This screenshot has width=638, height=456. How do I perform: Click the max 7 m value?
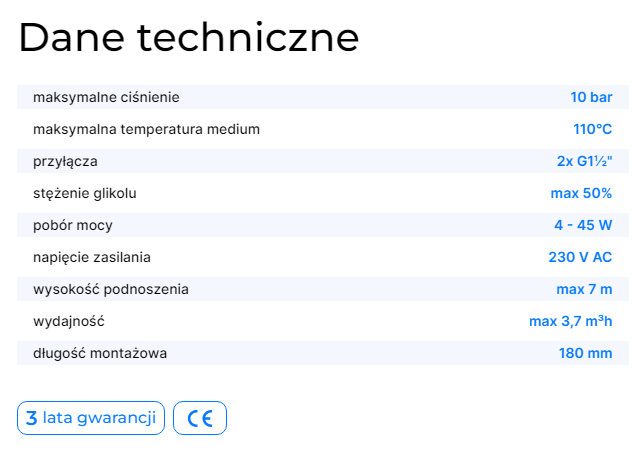pos(584,289)
